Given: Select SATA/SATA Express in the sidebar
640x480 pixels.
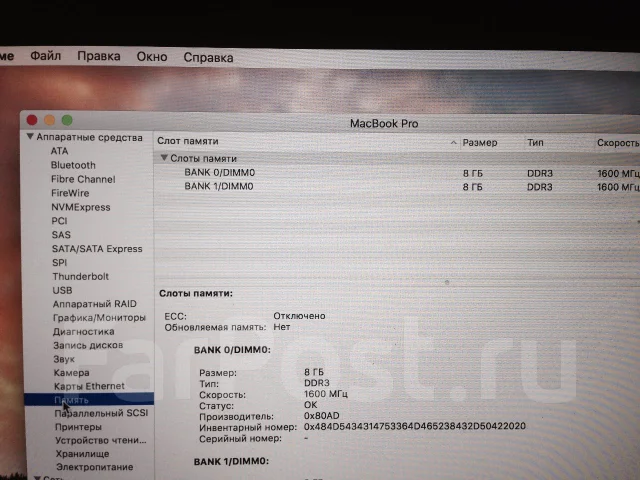Looking at the screenshot, I should tap(97, 249).
